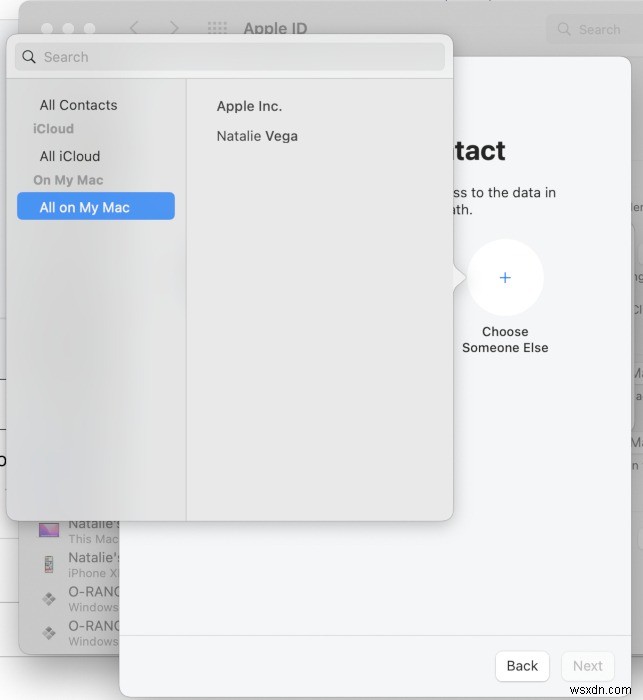Viewport: 643px width, 700px height.
Task: Select the second O-RANC Windows device icon
Action: coord(49,633)
